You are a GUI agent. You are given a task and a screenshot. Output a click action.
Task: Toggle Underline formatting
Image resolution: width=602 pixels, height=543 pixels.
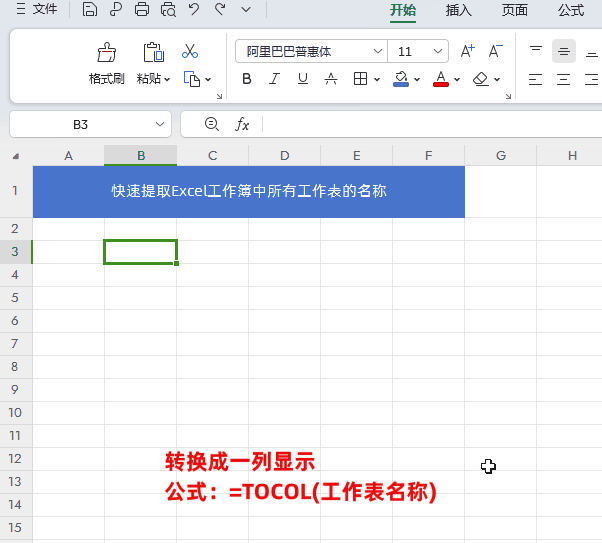point(303,79)
